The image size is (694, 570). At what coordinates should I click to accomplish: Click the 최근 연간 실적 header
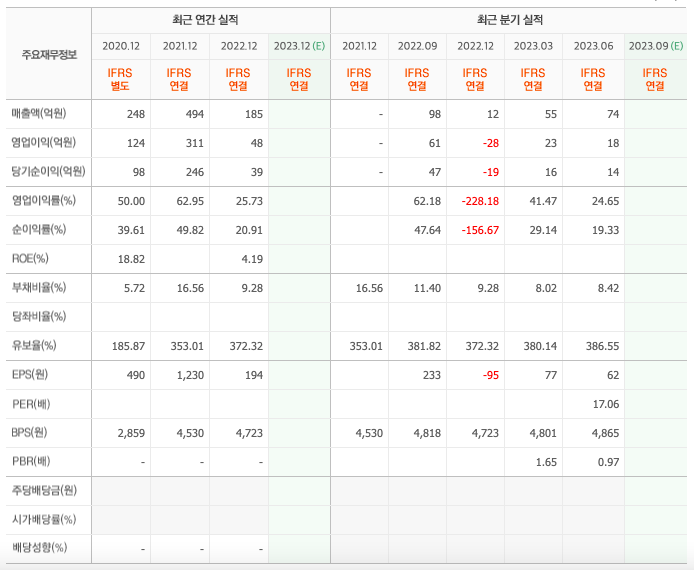coord(205,20)
